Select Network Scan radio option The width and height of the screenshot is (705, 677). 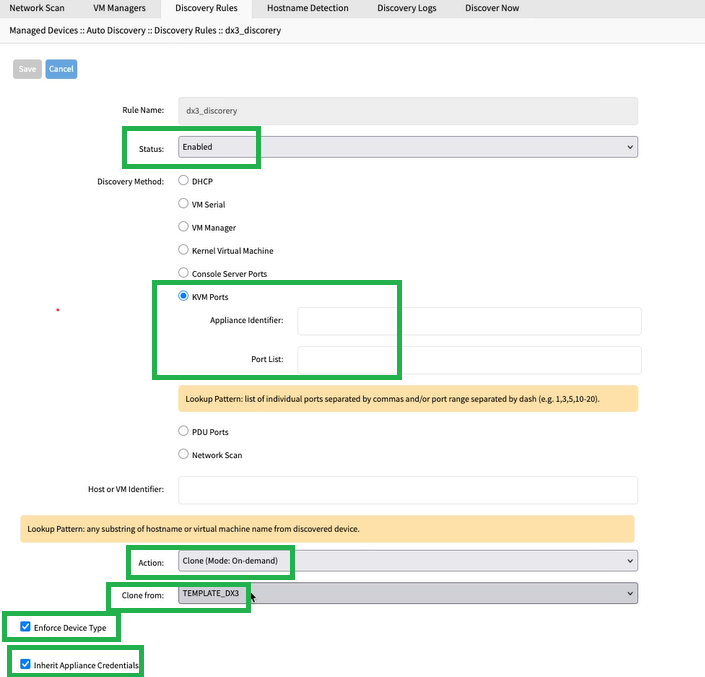[x=183, y=454]
